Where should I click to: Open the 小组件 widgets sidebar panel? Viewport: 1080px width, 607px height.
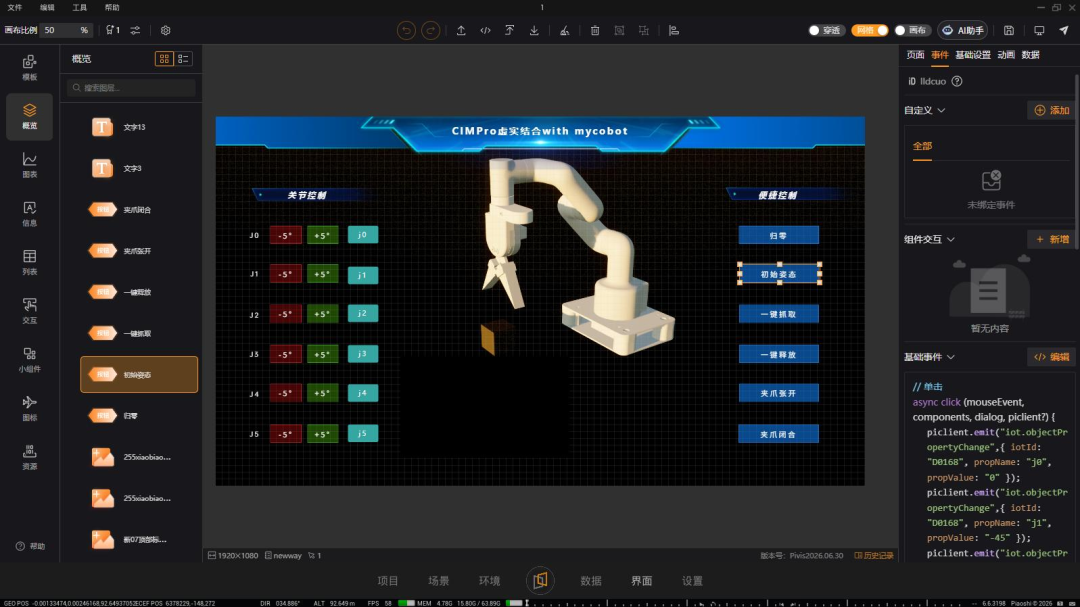point(30,360)
